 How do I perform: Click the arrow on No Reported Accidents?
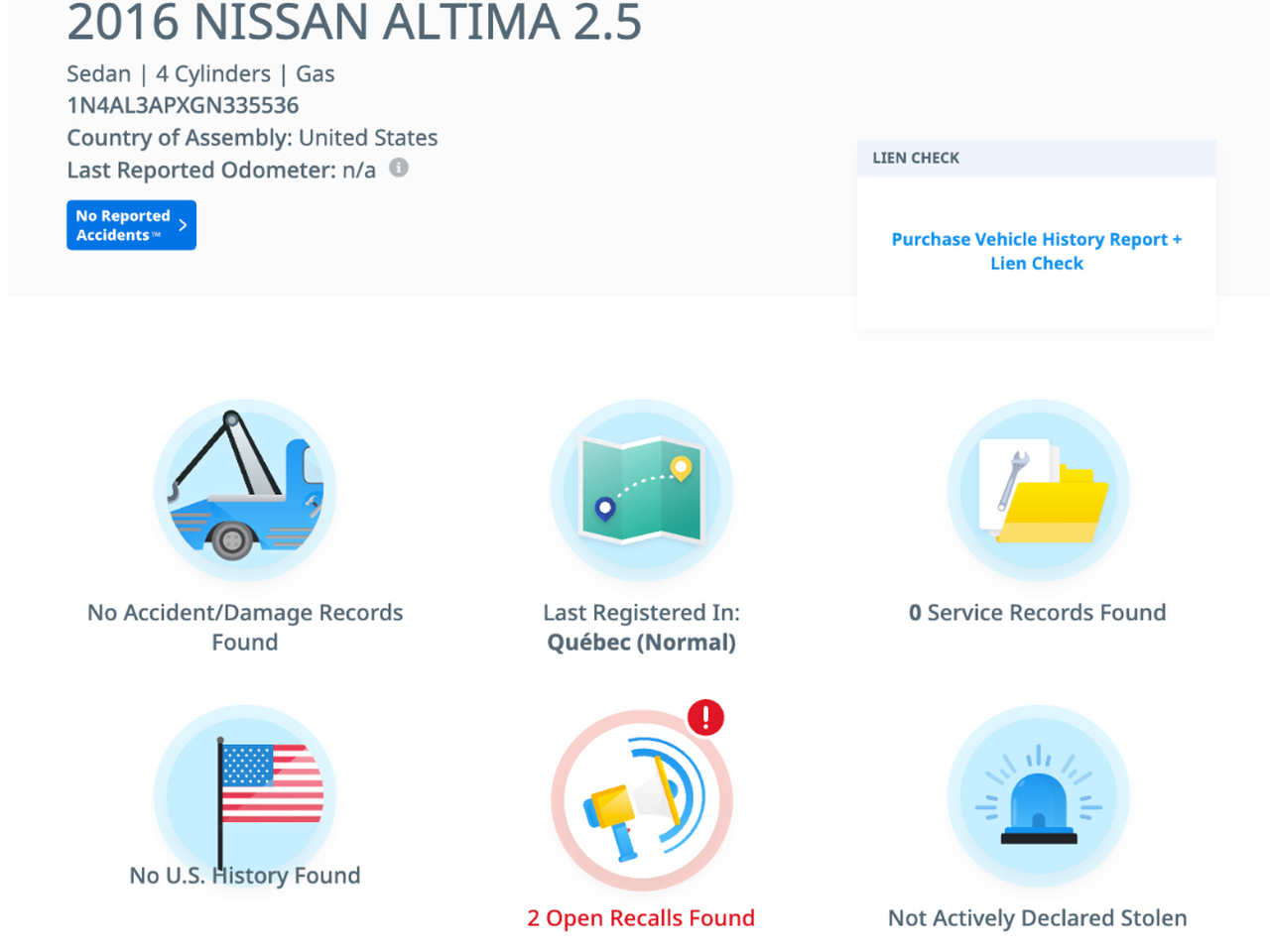[183, 225]
